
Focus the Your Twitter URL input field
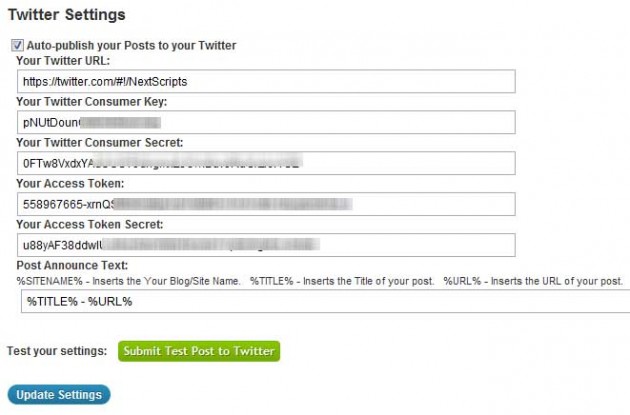[x=266, y=81]
